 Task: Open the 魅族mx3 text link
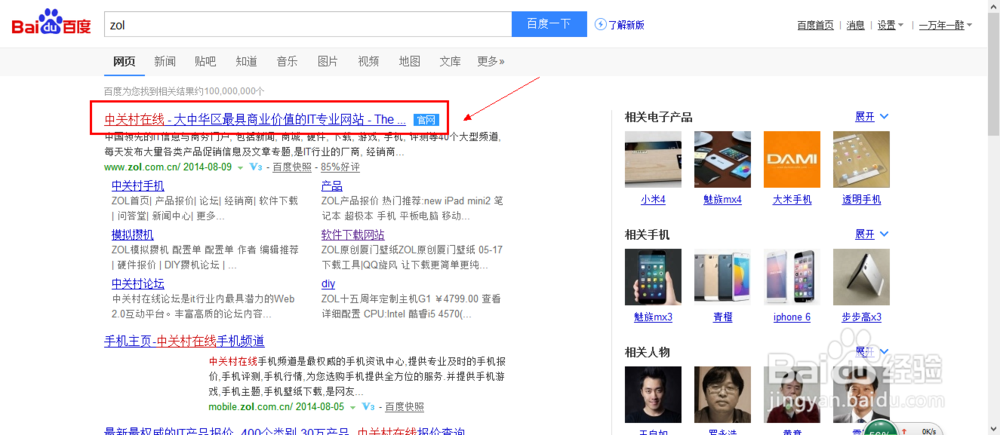(653, 317)
